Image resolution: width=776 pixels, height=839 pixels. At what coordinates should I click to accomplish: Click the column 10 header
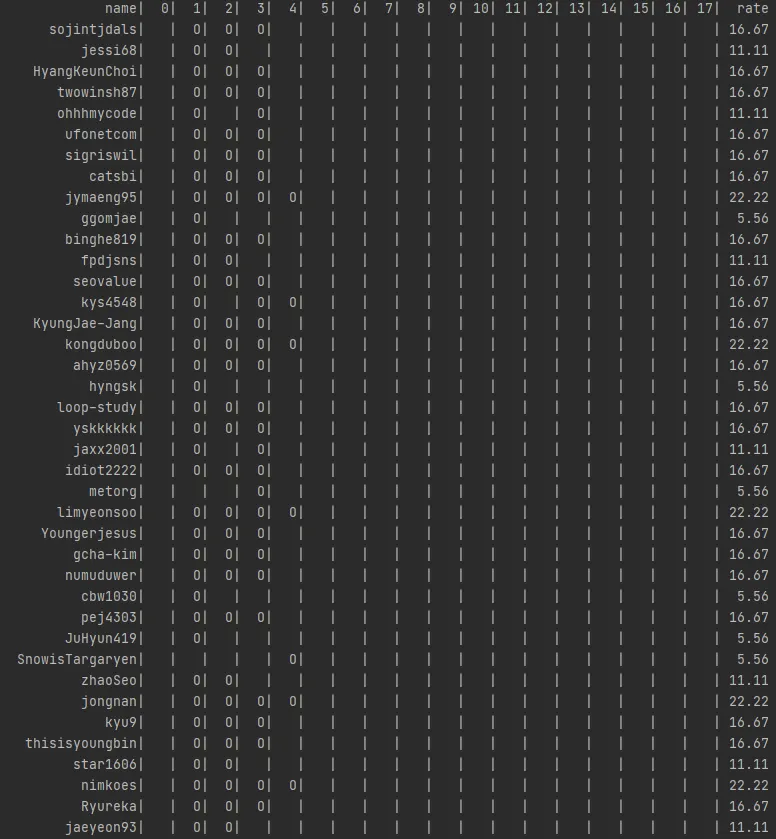[x=480, y=8]
